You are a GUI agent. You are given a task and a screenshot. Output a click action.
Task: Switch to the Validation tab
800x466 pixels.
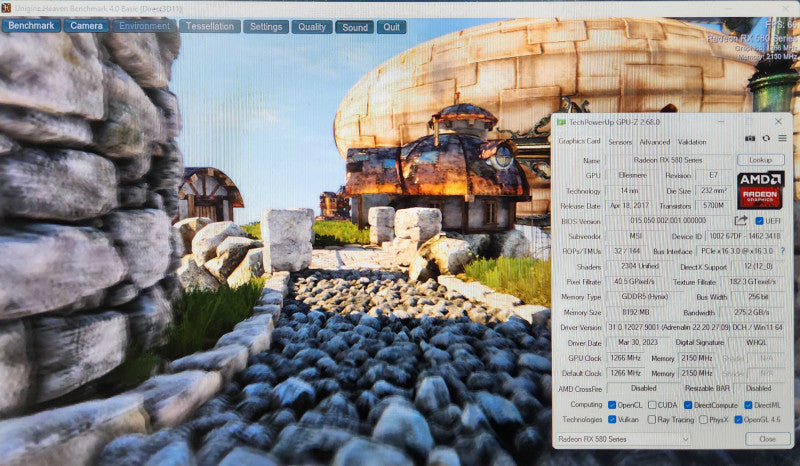point(692,142)
